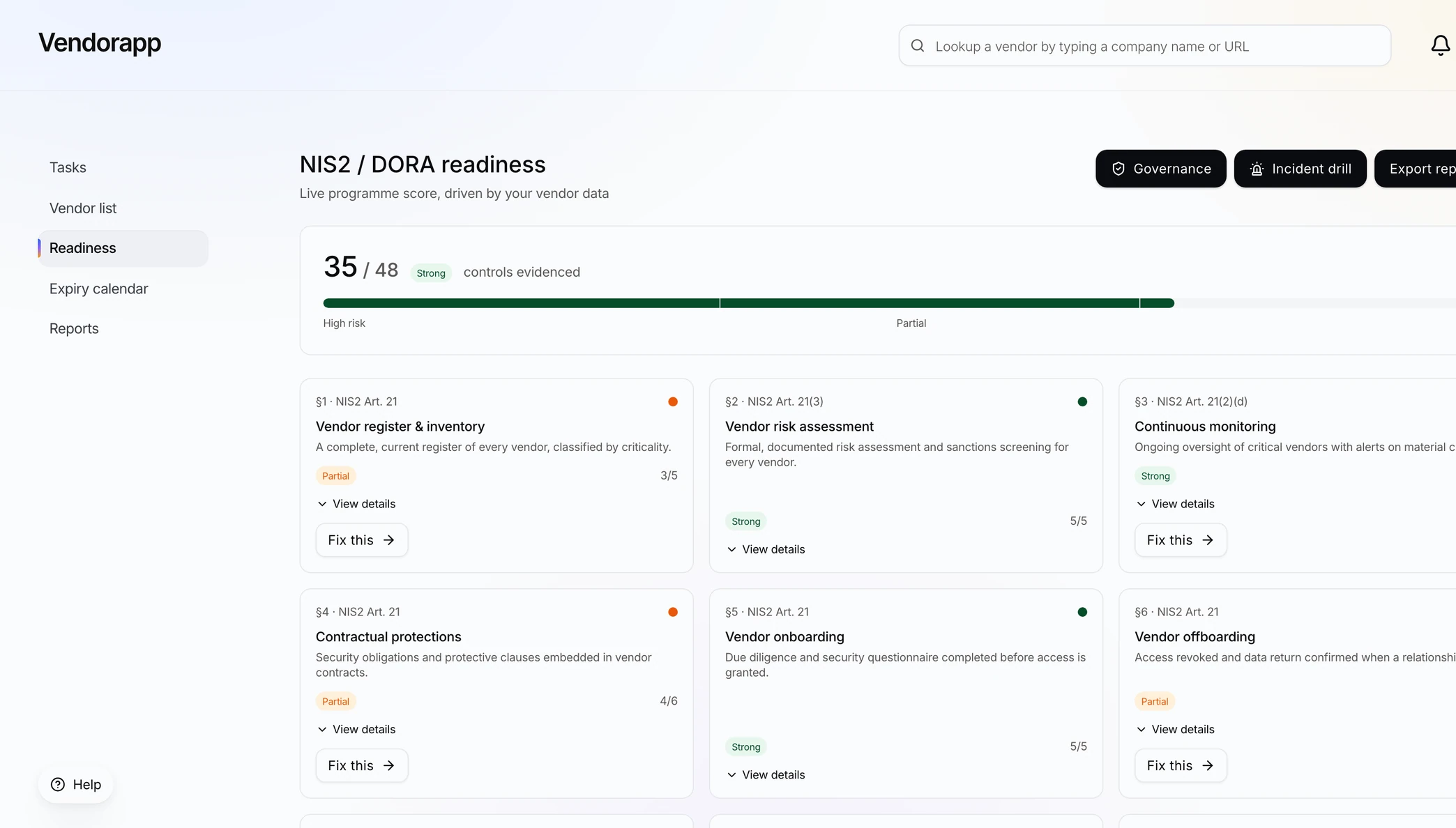Viewport: 1456px width, 828px height.
Task: Click the search magnifier icon
Action: [x=918, y=46]
